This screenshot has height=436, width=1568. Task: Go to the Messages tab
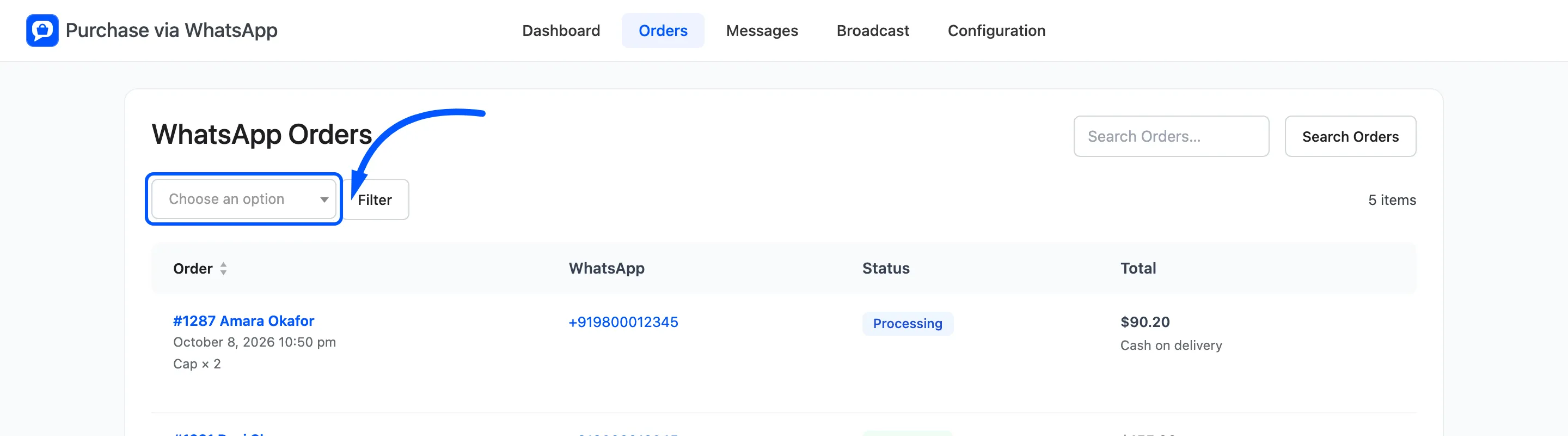coord(762,31)
